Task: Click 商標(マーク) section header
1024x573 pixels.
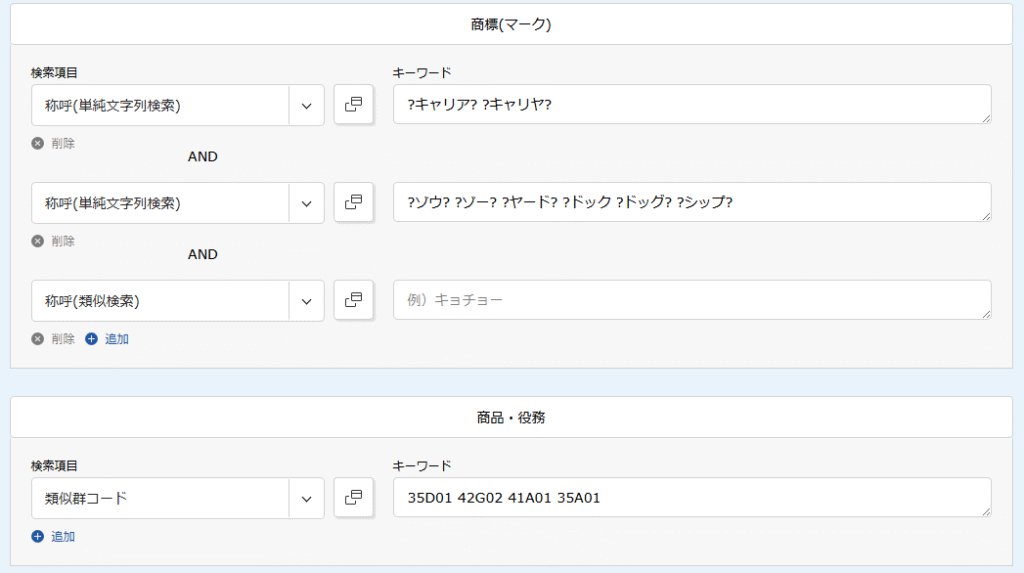Action: click(x=511, y=24)
